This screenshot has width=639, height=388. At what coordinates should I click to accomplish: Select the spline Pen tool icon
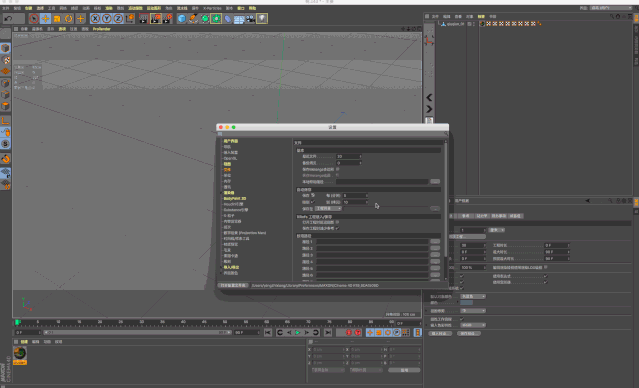point(193,18)
